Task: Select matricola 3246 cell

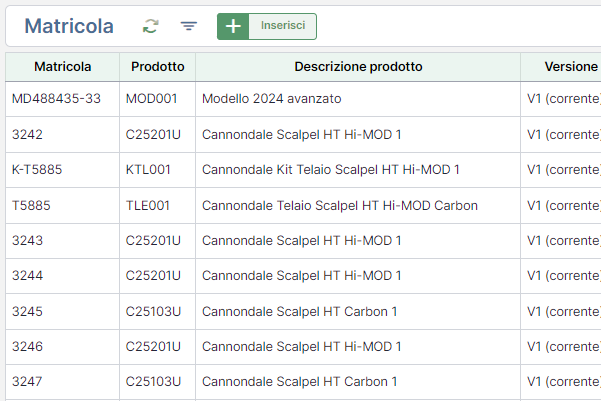Action: (x=62, y=347)
